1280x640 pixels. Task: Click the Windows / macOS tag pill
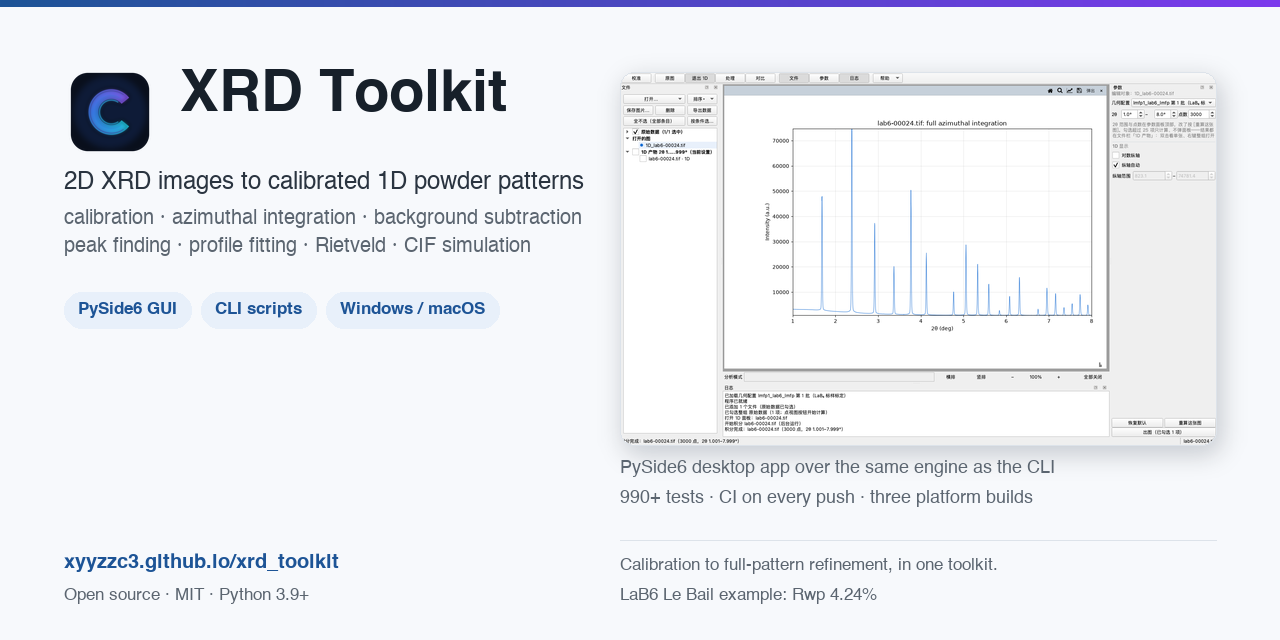click(413, 310)
